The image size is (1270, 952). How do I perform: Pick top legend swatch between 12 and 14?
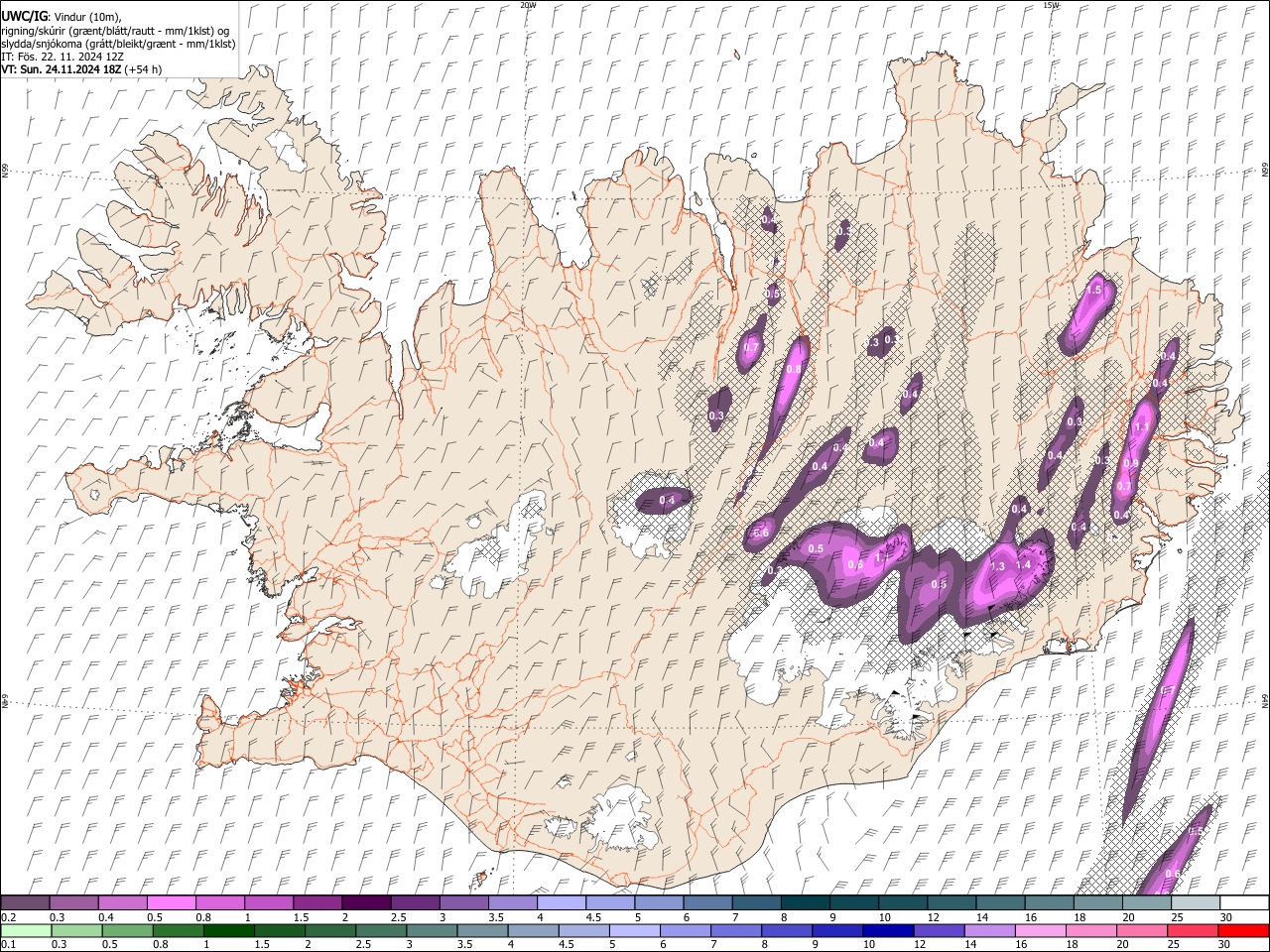(952, 902)
